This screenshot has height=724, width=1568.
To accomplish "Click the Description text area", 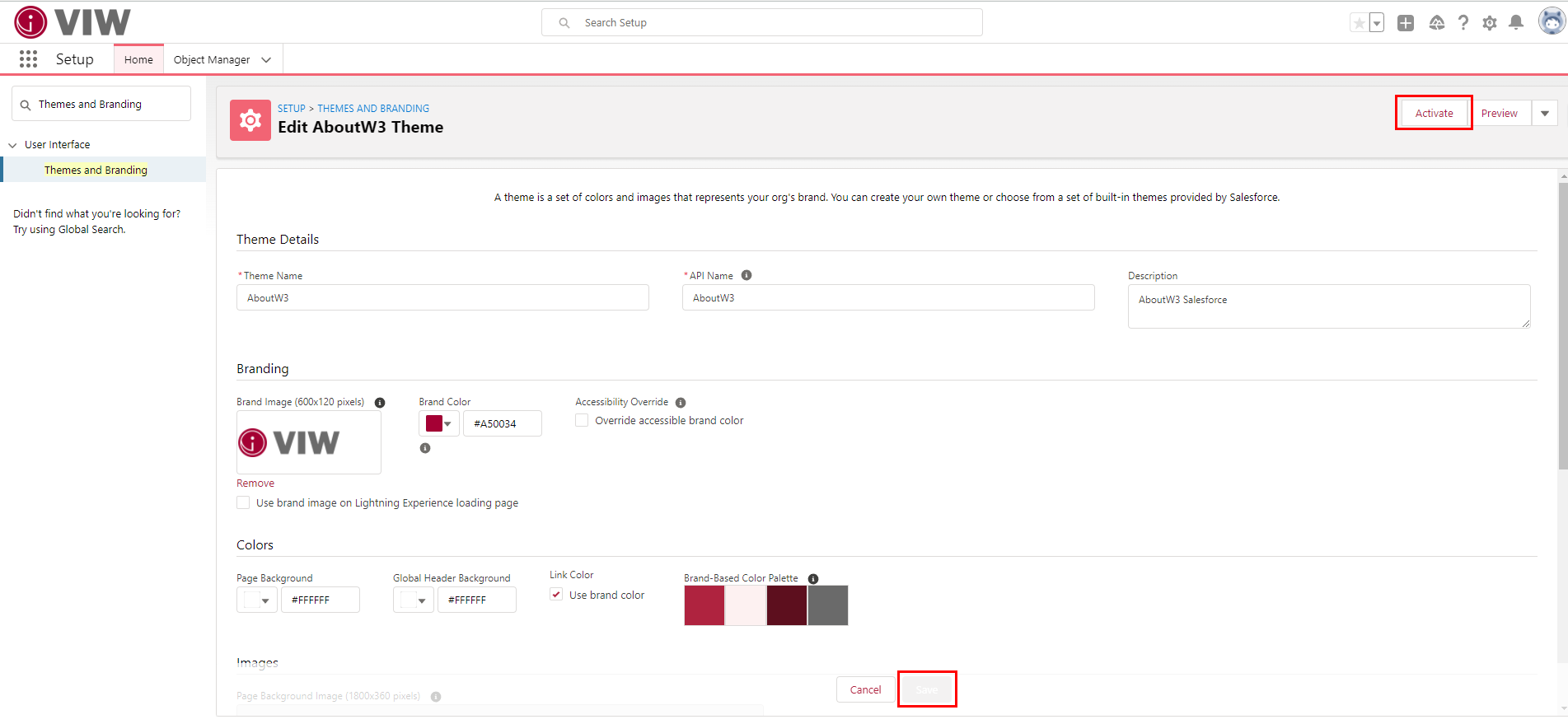I will coord(1329,306).
